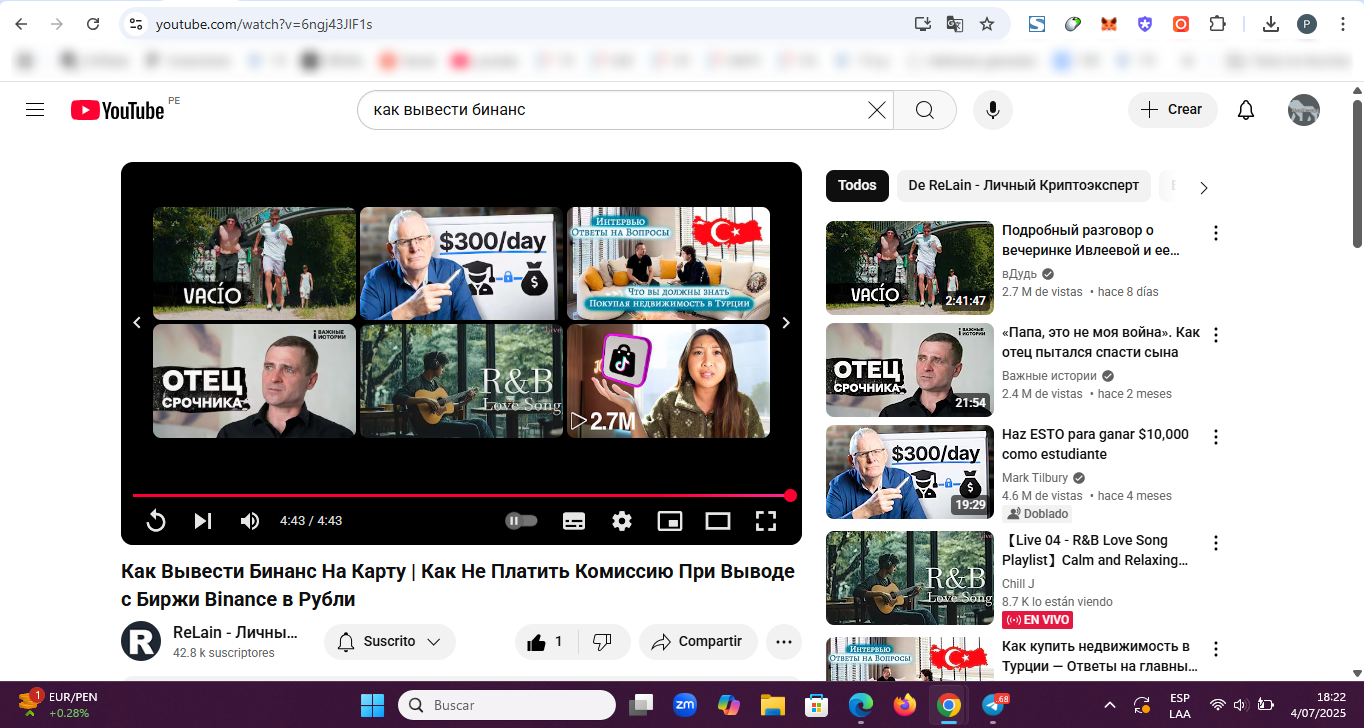1364x728 pixels.
Task: Clear the search box text
Action: click(x=877, y=110)
